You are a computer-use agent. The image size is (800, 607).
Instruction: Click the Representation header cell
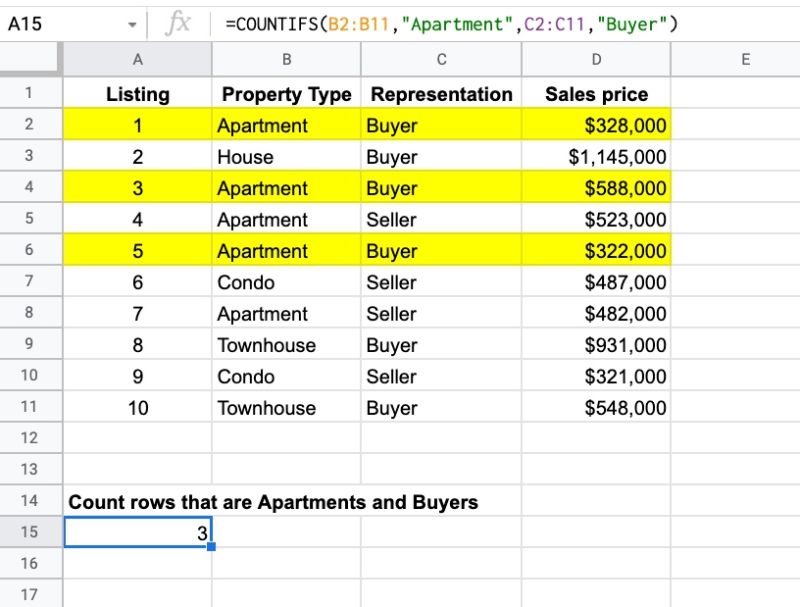(441, 94)
